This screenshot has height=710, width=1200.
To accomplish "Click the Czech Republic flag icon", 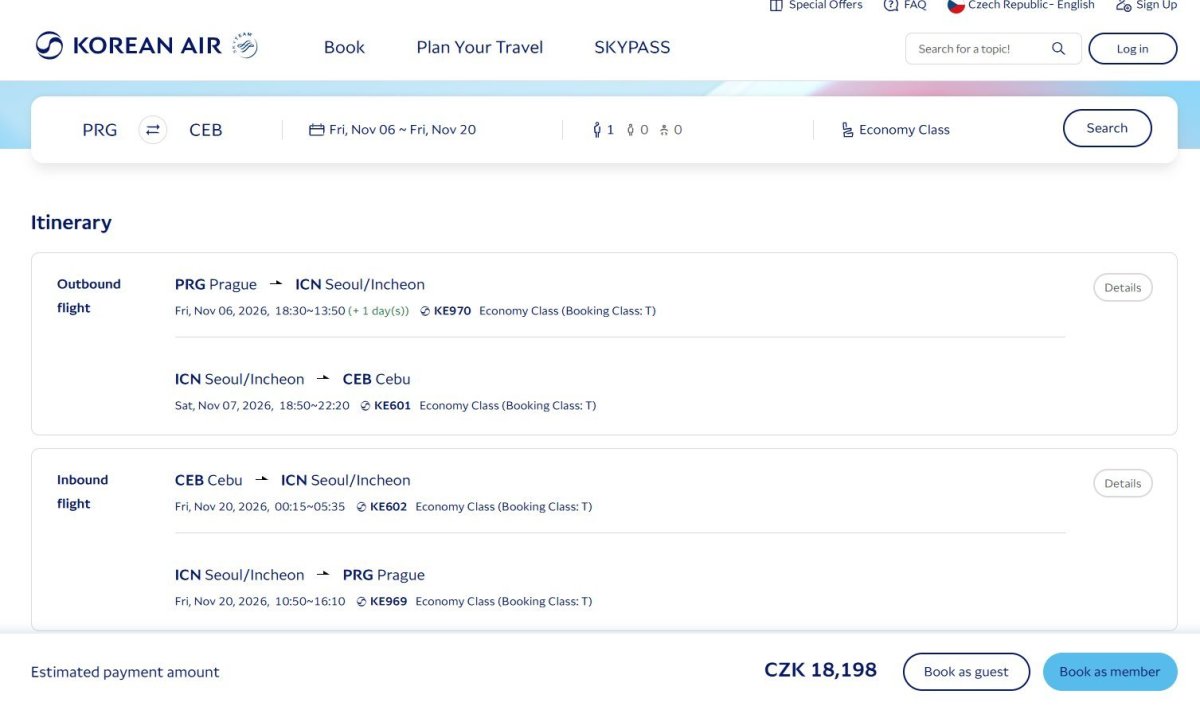I will point(956,5).
